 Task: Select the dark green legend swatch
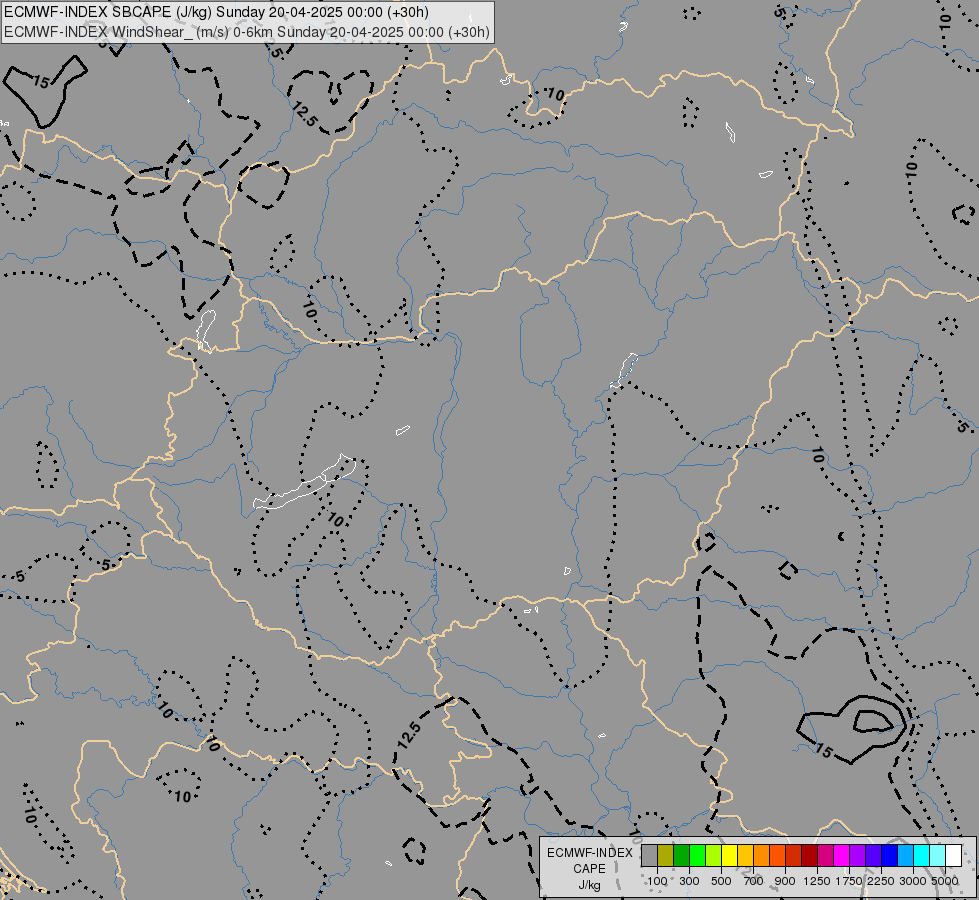pyautogui.click(x=681, y=856)
